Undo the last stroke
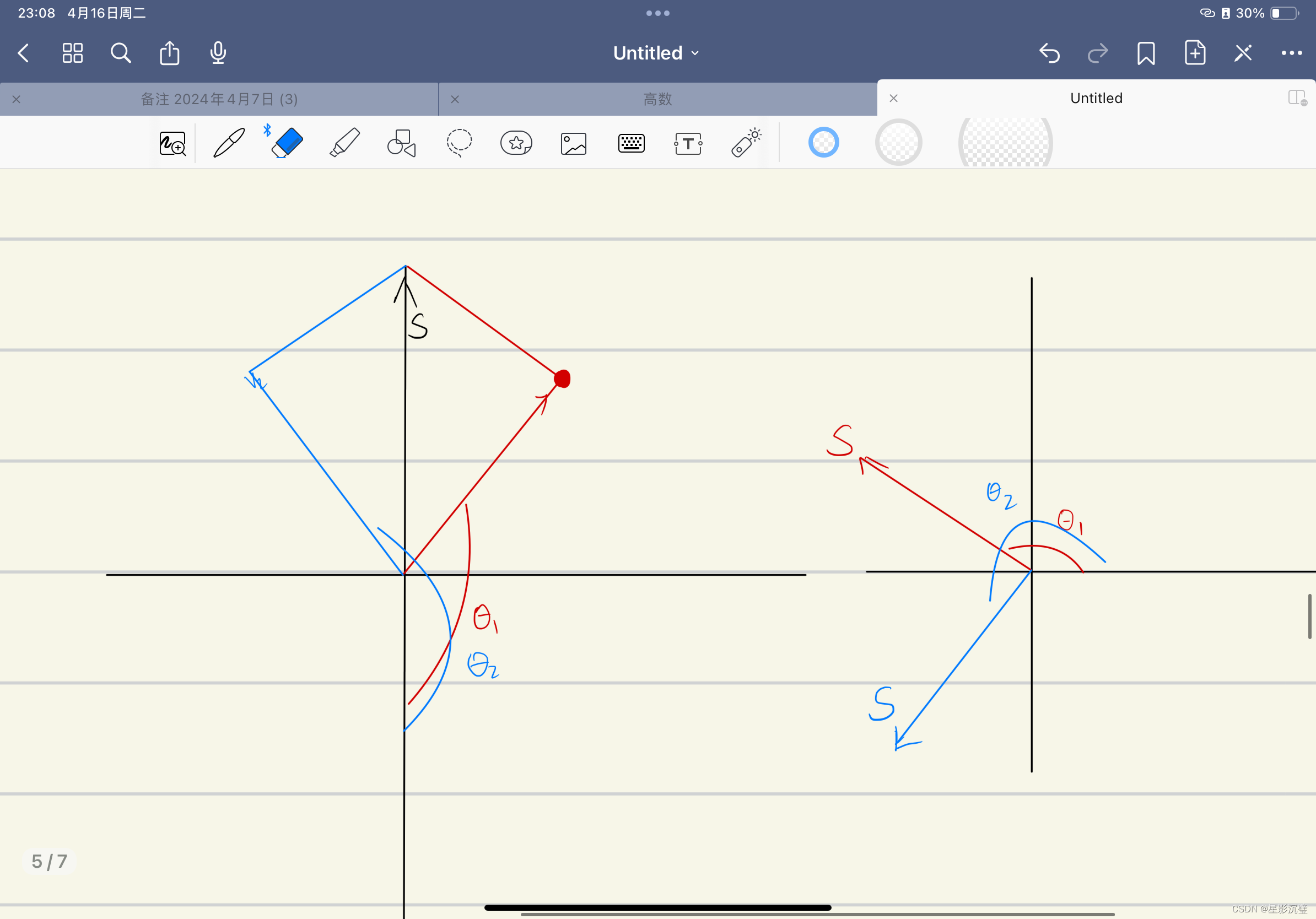 click(1048, 53)
